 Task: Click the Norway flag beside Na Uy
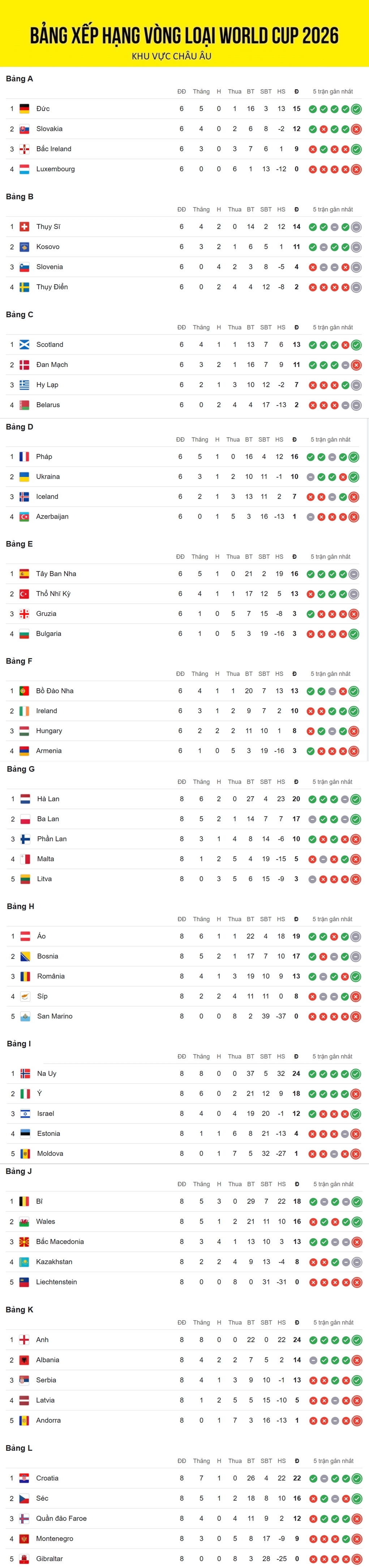pos(26,1074)
